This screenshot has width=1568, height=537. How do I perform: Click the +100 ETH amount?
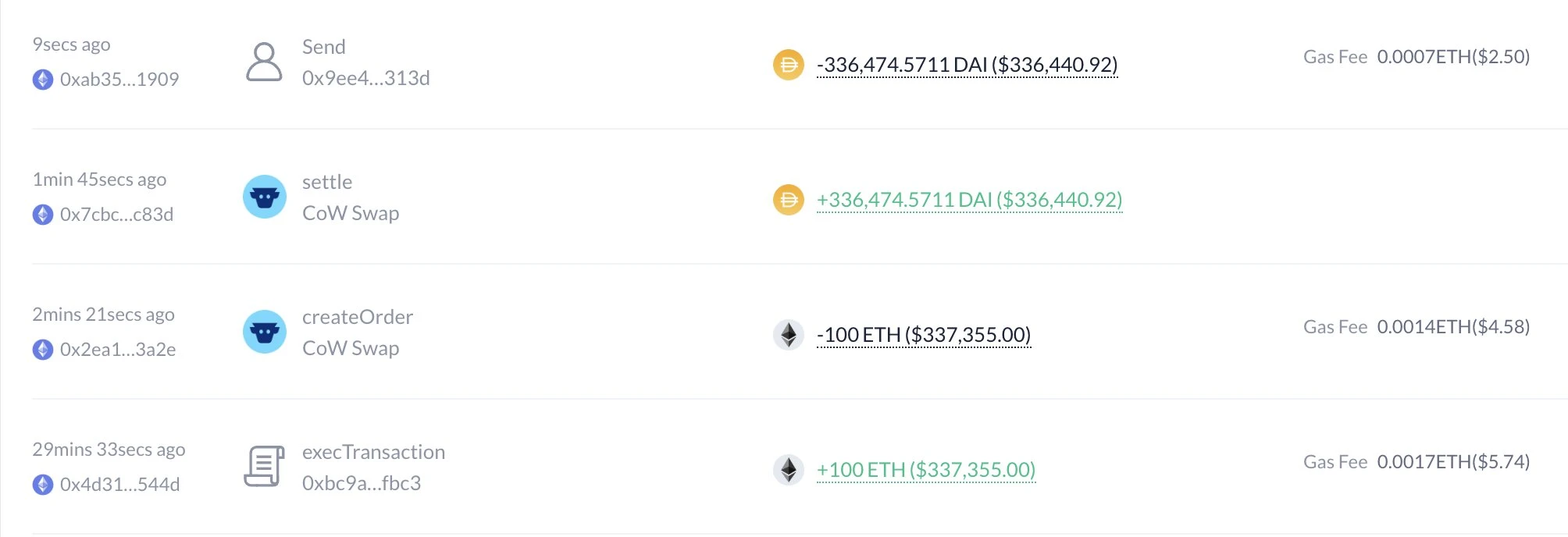925,470
